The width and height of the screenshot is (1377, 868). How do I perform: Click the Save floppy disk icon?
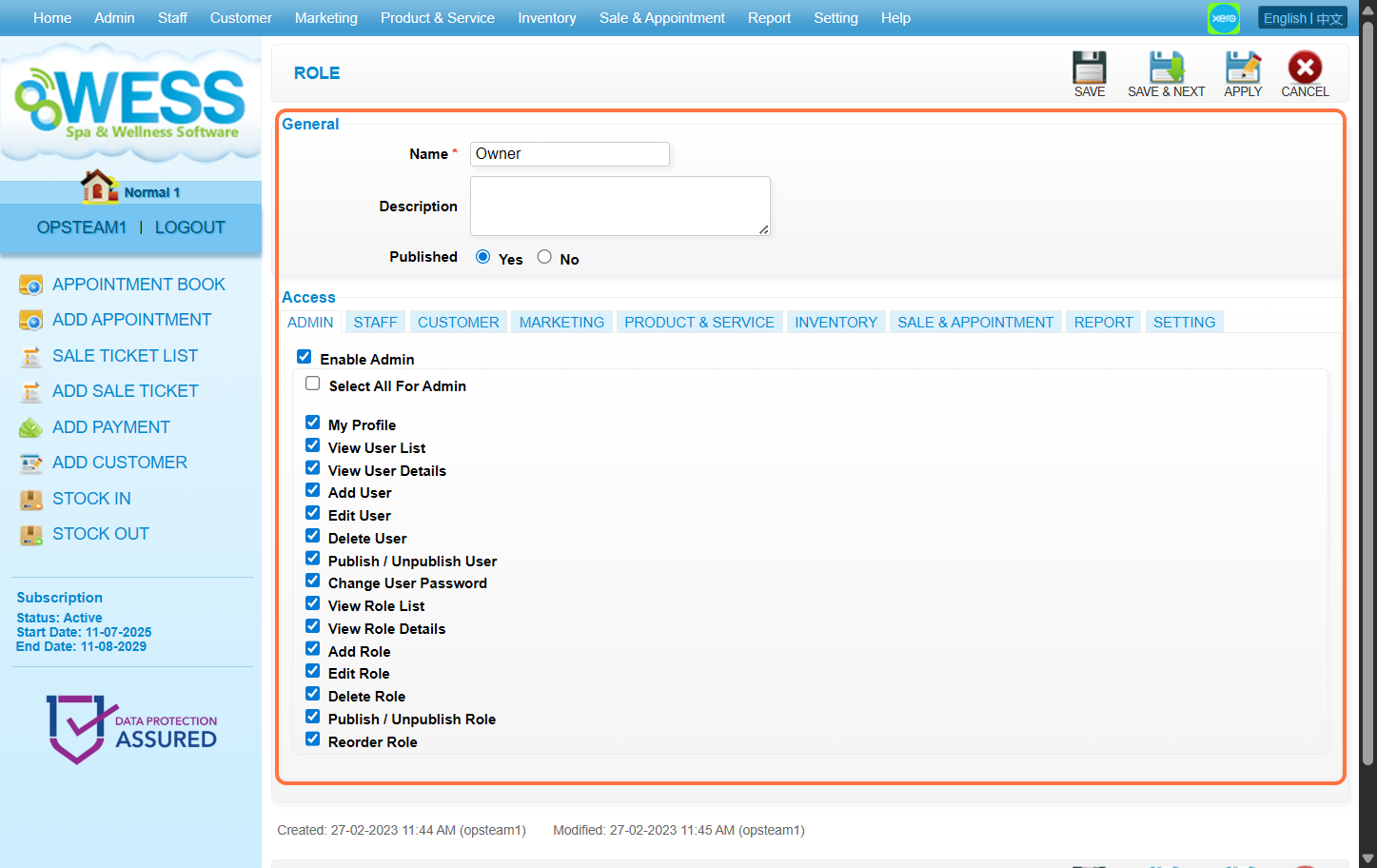[x=1089, y=68]
